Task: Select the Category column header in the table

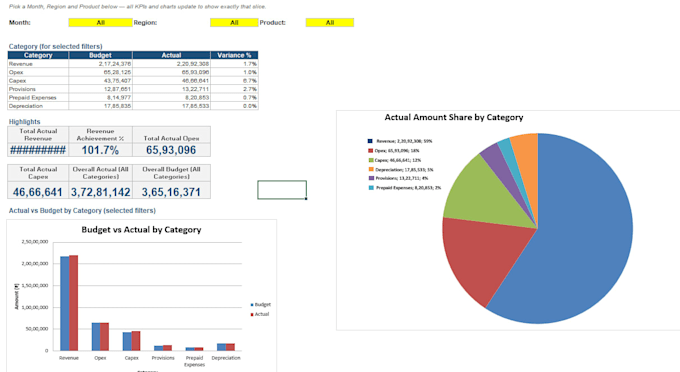Action: (x=38, y=55)
